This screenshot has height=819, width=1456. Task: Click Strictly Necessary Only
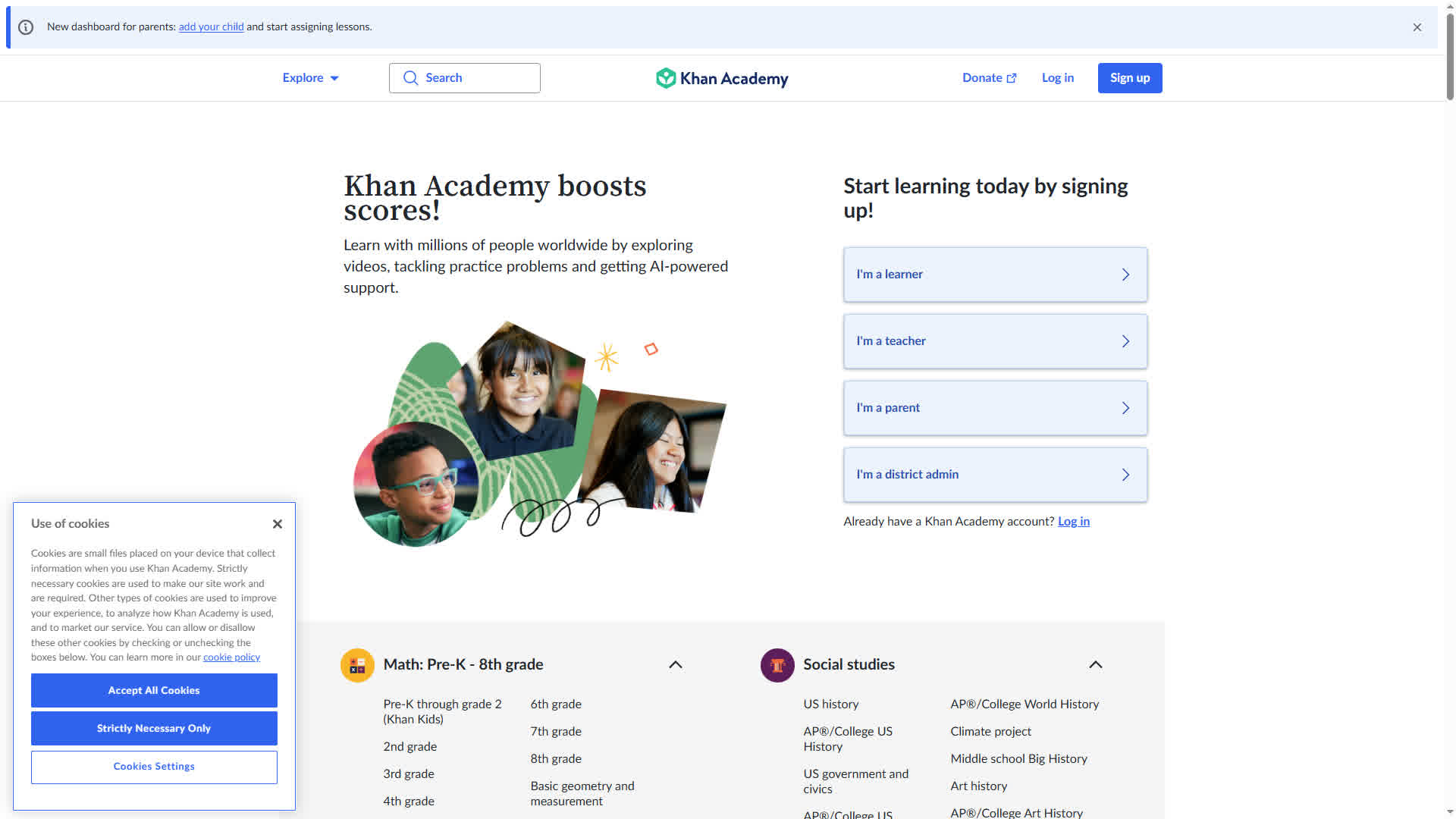tap(154, 729)
